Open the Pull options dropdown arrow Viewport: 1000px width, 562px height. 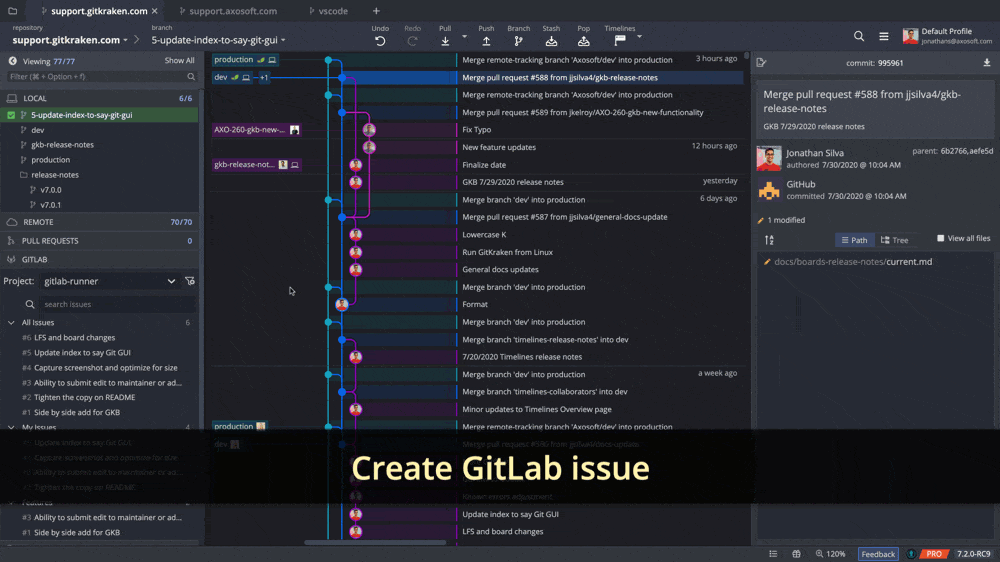tap(464, 37)
